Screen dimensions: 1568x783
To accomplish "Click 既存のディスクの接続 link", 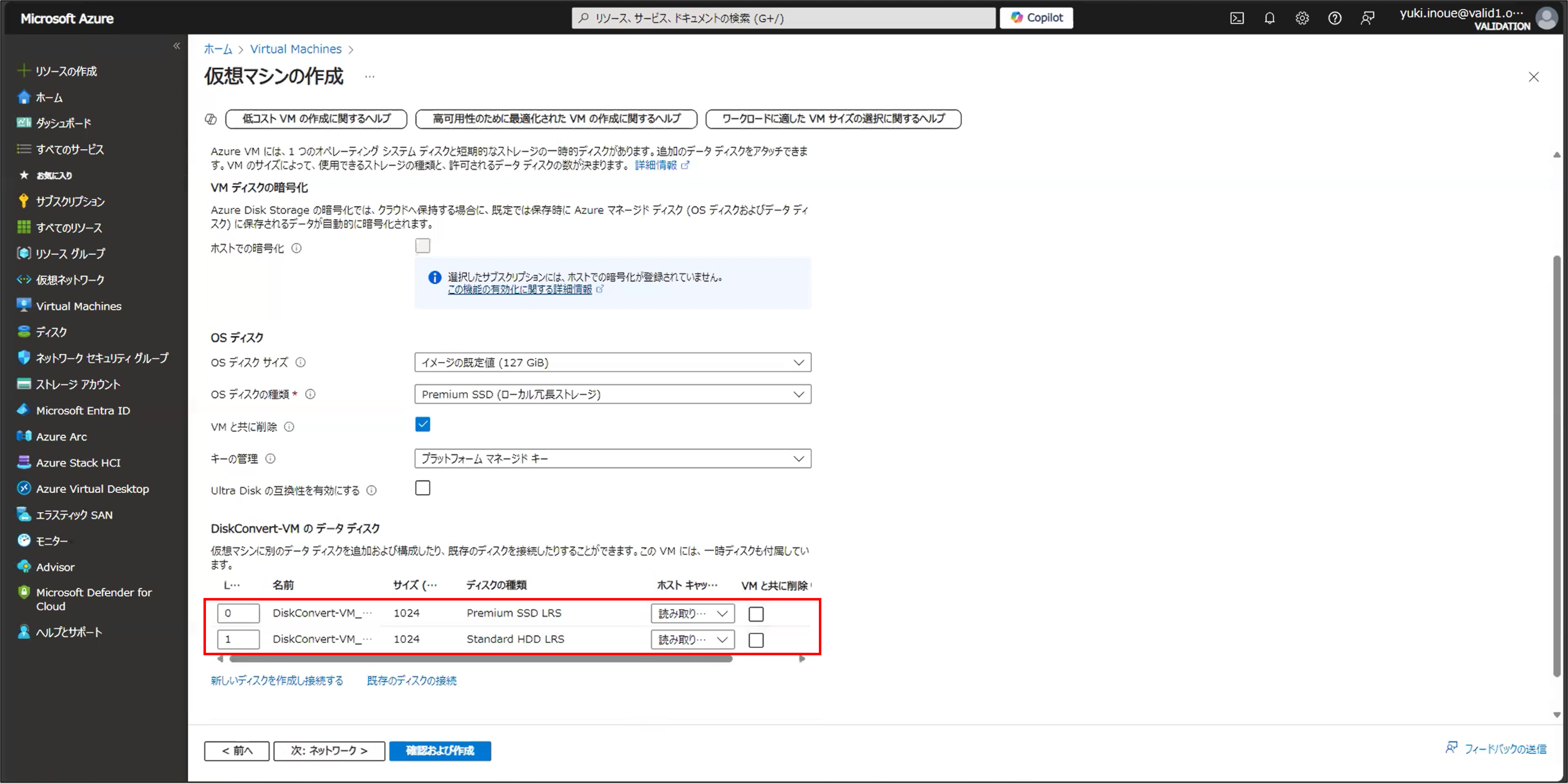I will pos(412,680).
